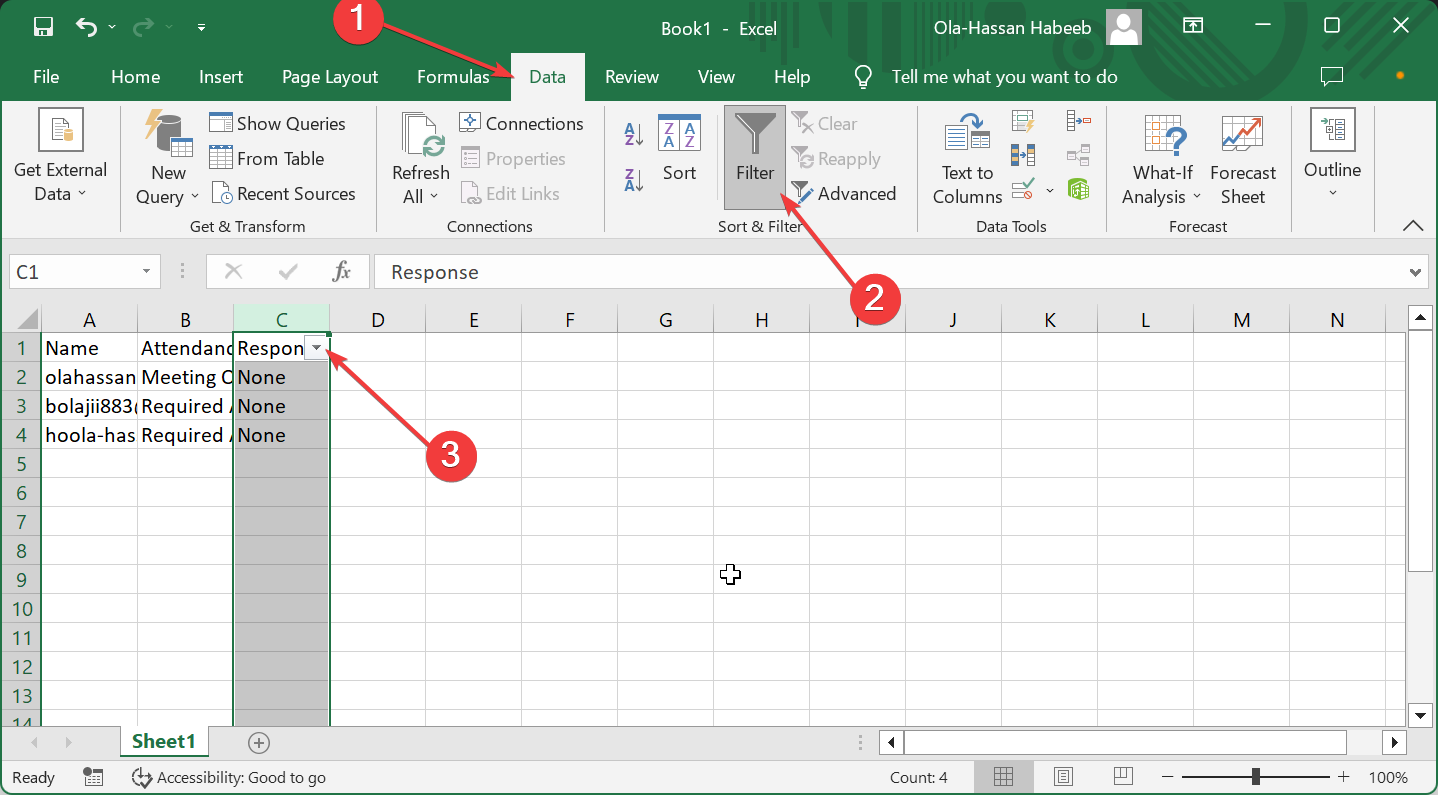Click Text to Columns
This screenshot has width=1438, height=795.
click(x=967, y=158)
